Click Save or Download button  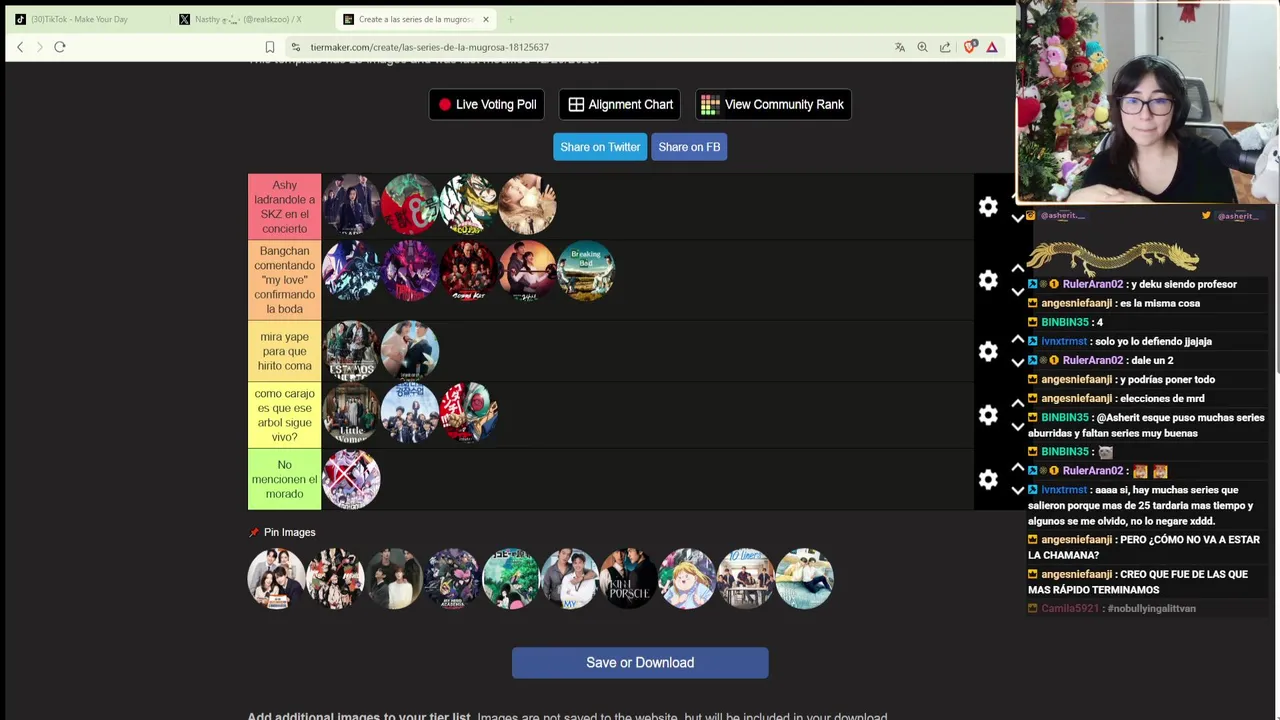[640, 663]
